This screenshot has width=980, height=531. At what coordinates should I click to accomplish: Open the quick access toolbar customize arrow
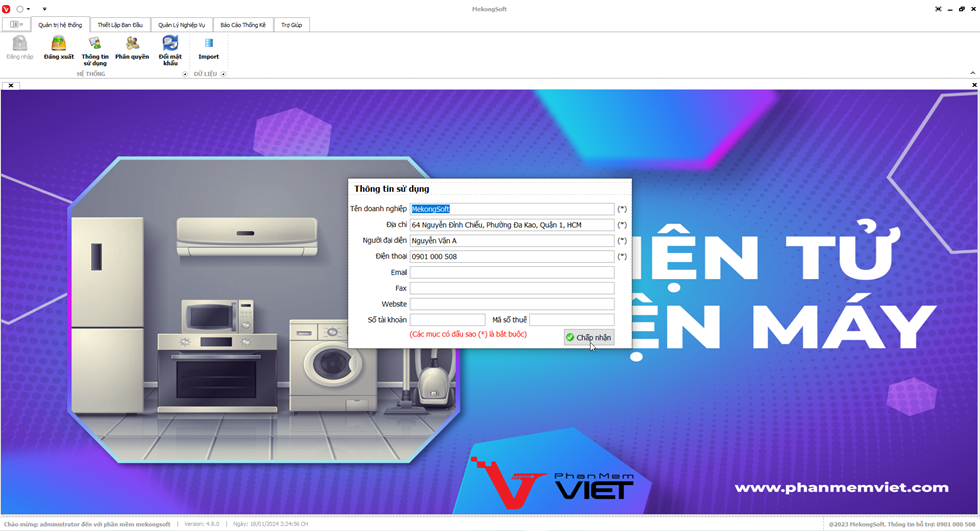pyautogui.click(x=44, y=9)
